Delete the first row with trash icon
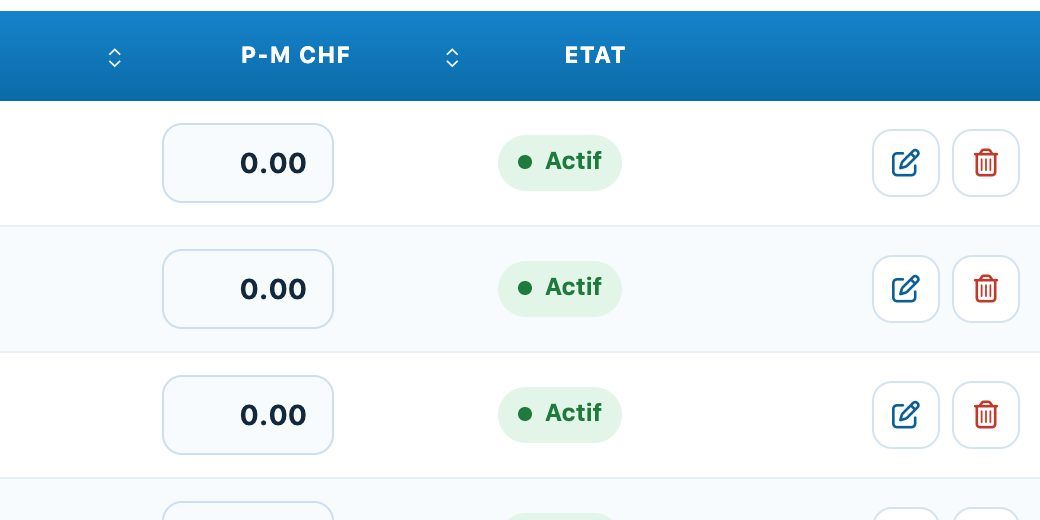This screenshot has width=1040, height=520. 986,163
